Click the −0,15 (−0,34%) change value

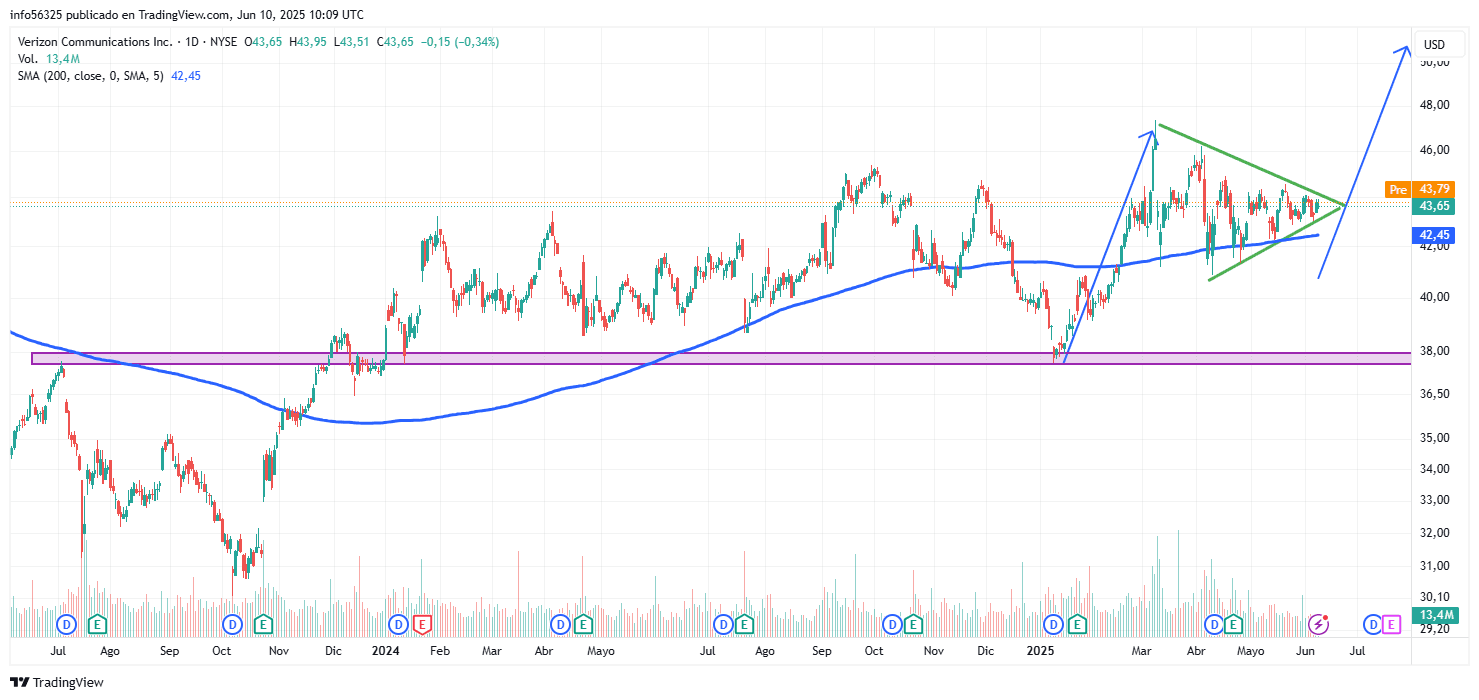(x=459, y=42)
